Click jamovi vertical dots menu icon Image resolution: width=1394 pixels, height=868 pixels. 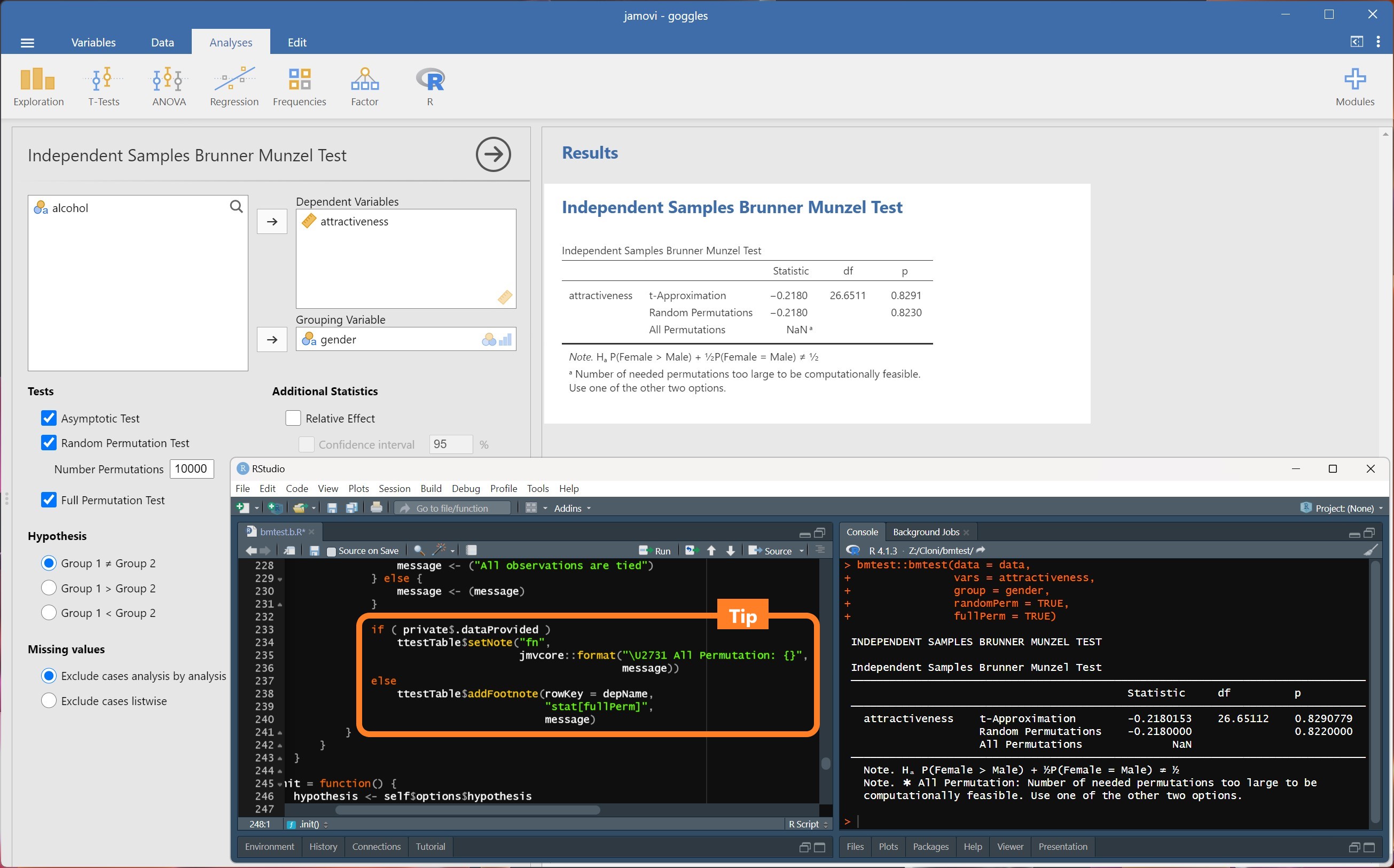[x=1378, y=42]
